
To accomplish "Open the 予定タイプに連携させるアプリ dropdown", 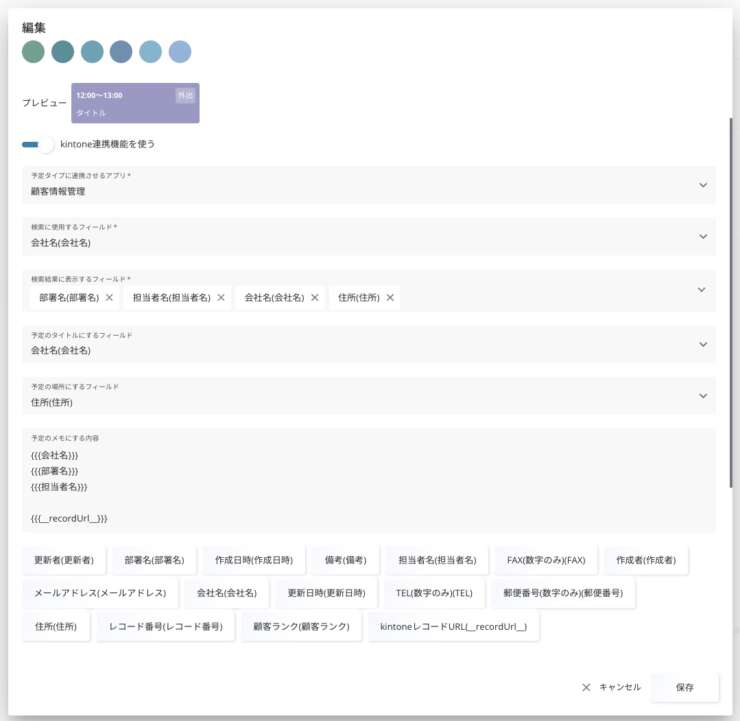I will pos(703,185).
